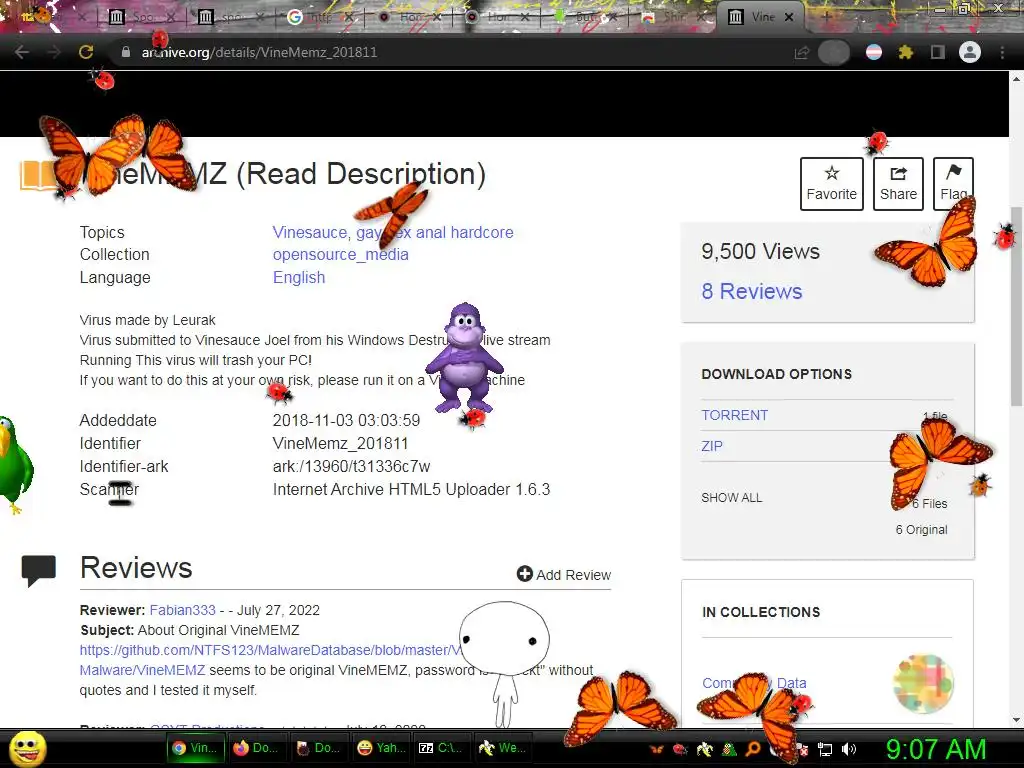Click the magnifier tray icon
Image resolution: width=1024 pixels, height=768 pixels.
tap(753, 749)
